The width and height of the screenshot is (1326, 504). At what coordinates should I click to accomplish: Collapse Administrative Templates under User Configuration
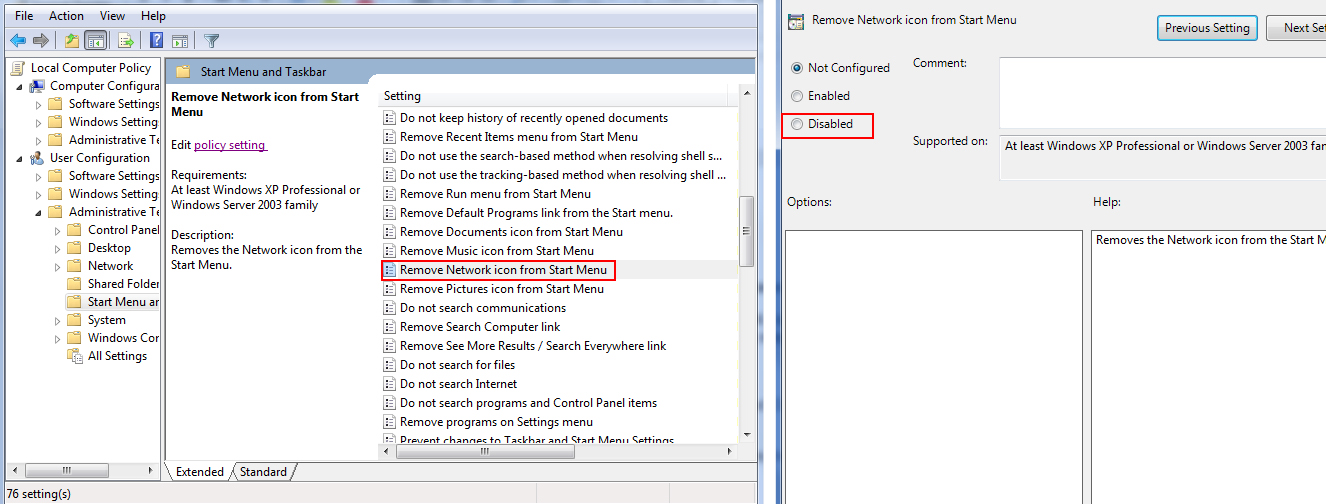click(x=39, y=212)
